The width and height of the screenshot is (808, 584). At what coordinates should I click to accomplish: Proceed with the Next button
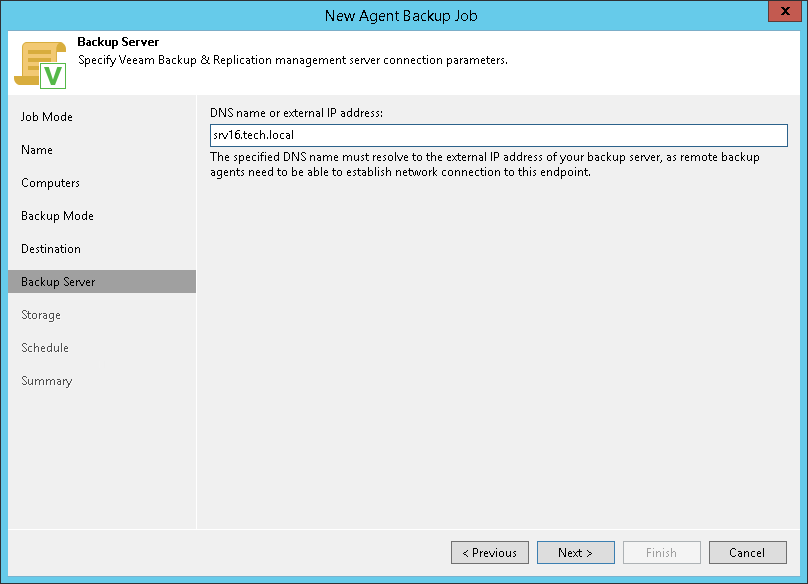coord(575,552)
